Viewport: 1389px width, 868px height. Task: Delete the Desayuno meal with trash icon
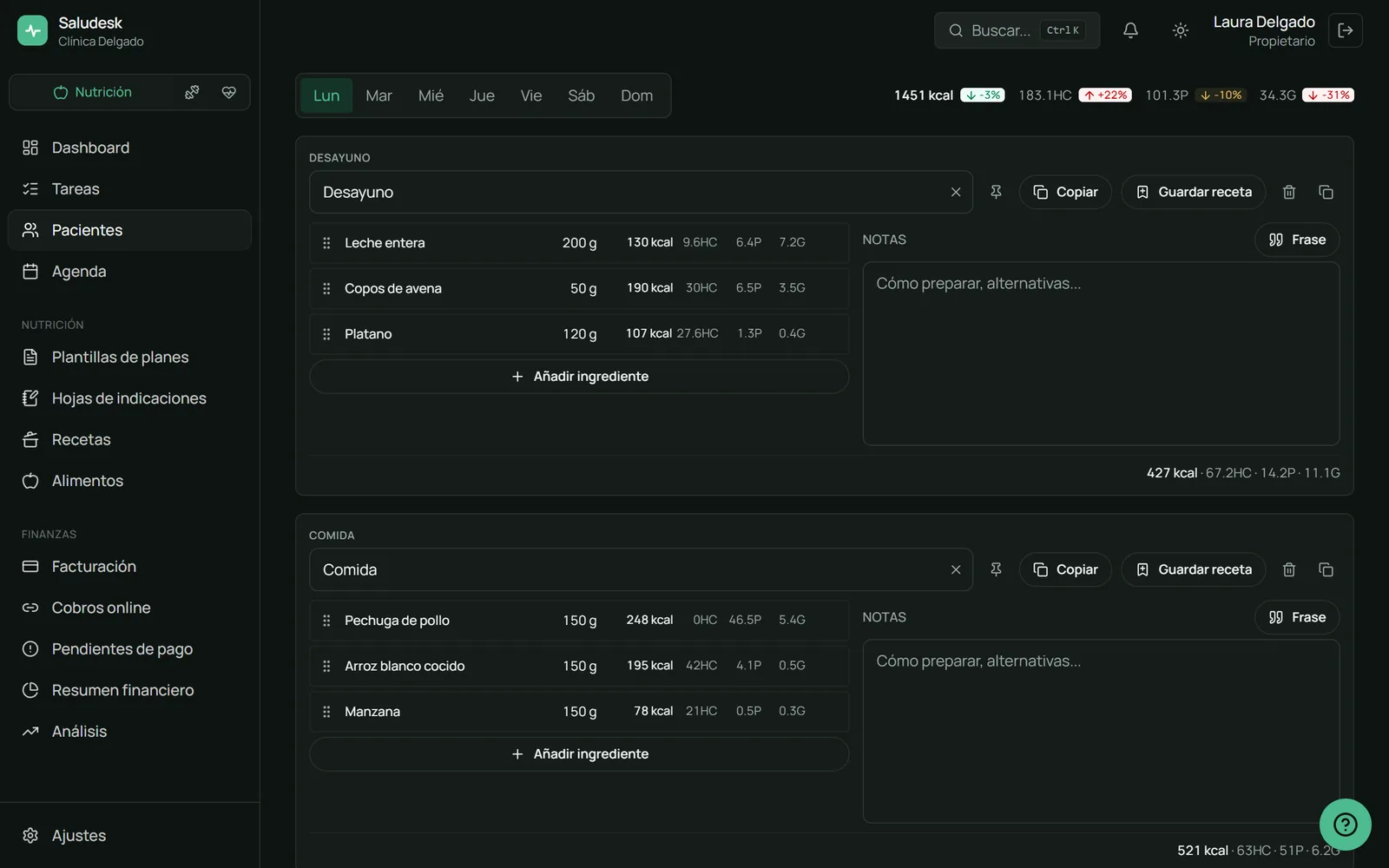[1289, 192]
